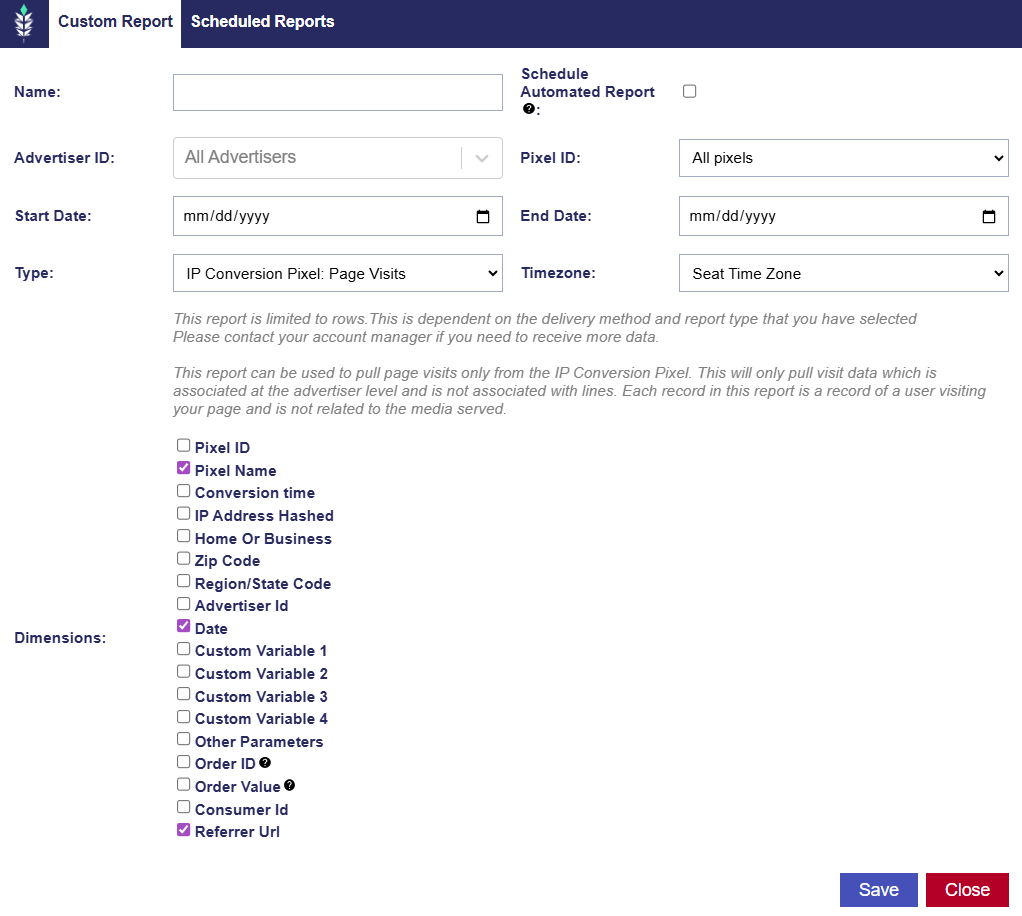Screen dimensions: 1022x916
Task: Uncheck the Pixel Name dimension
Action: click(x=184, y=468)
